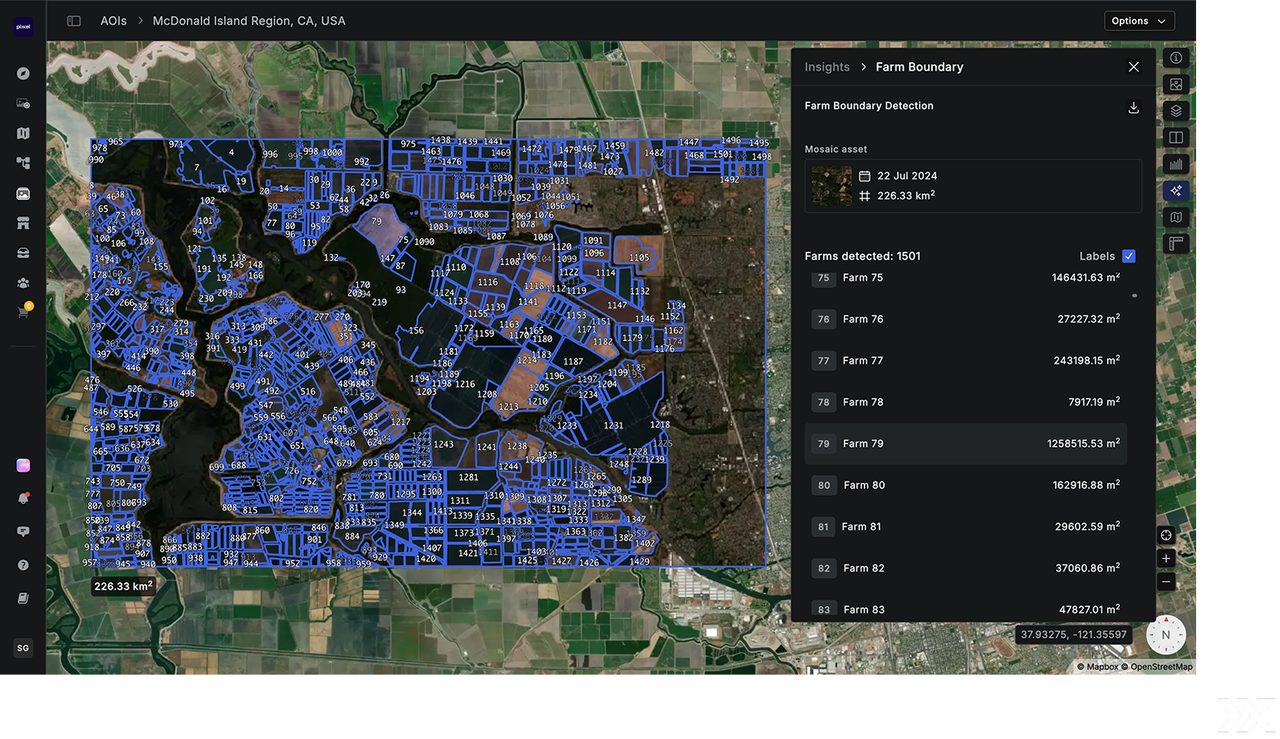Zoom in with the plus button
Image resolution: width=1280 pixels, height=739 pixels.
pos(1166,559)
